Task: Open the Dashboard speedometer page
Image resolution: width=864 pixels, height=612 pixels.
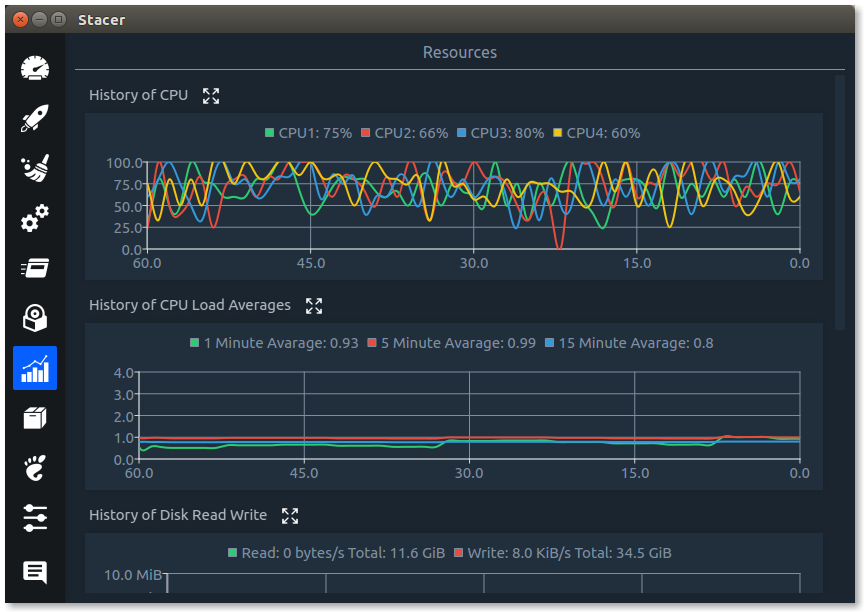Action: pos(35,68)
